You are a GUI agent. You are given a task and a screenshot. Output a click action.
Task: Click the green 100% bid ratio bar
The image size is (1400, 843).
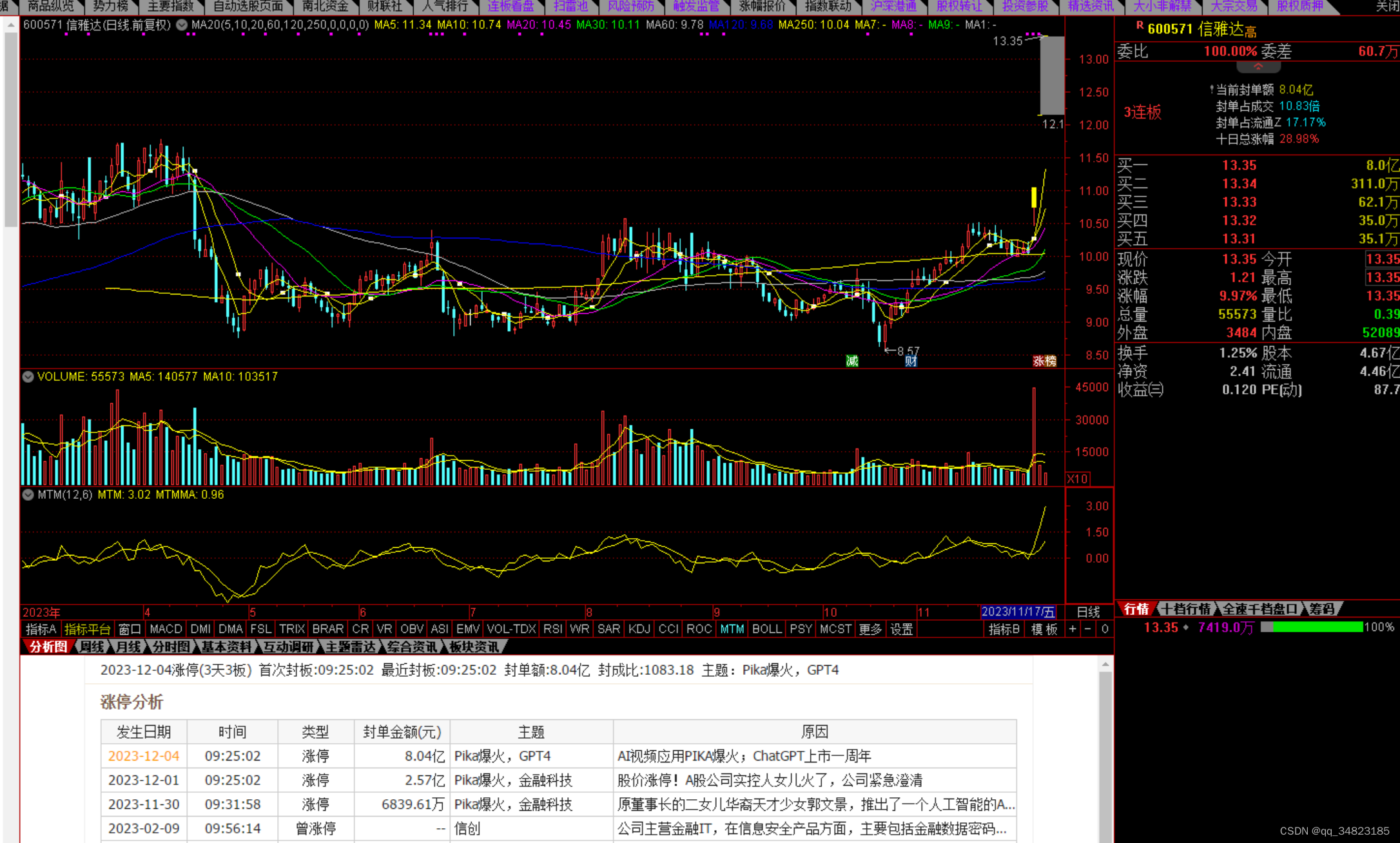pyautogui.click(x=1317, y=627)
